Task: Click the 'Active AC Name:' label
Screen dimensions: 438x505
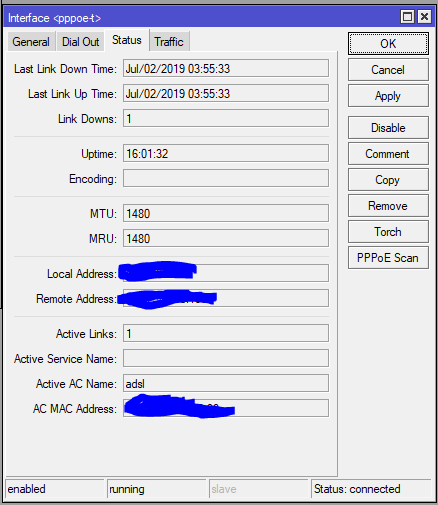Action: point(76,384)
